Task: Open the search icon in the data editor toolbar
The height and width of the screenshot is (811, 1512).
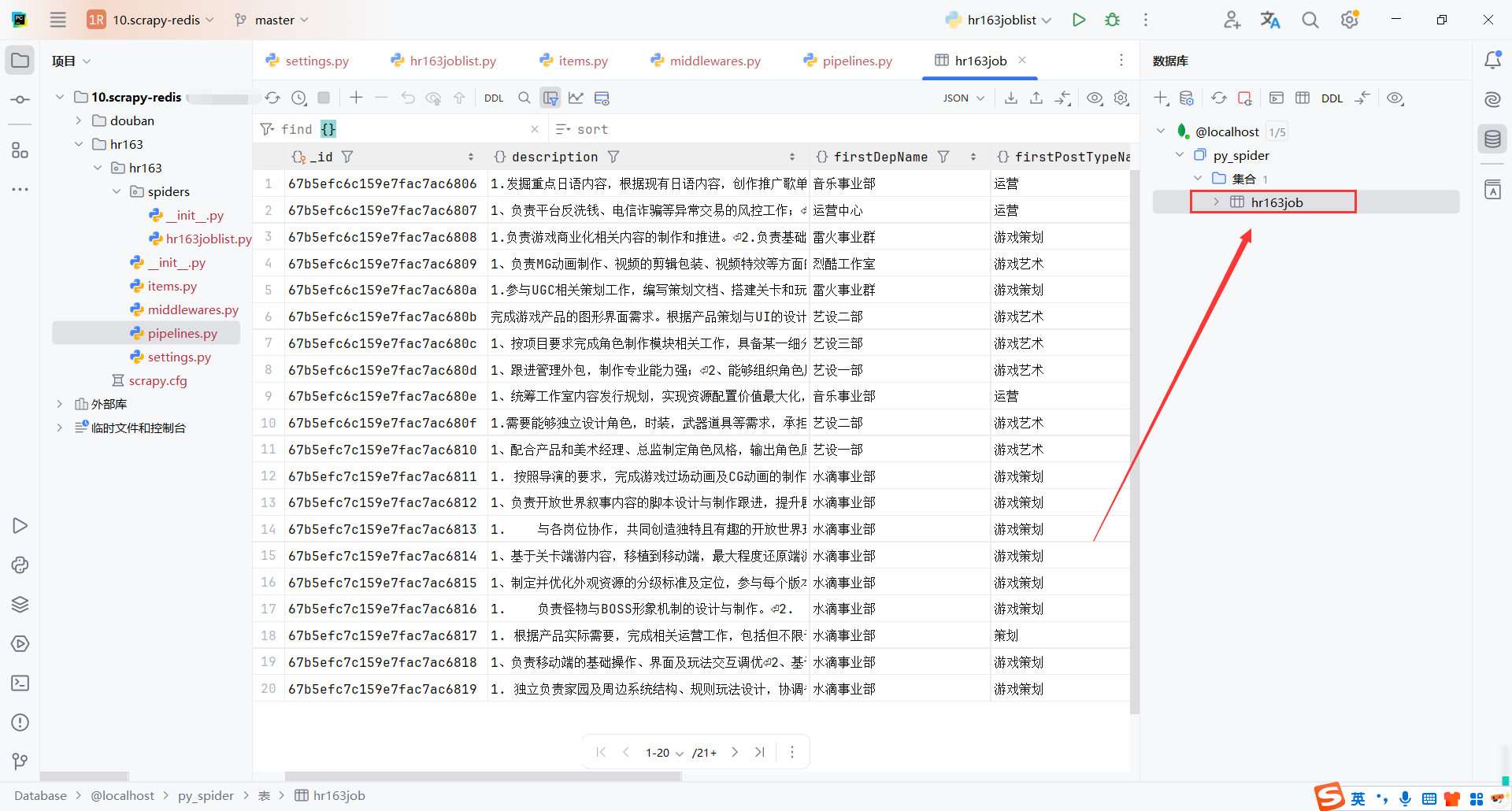Action: (x=524, y=98)
